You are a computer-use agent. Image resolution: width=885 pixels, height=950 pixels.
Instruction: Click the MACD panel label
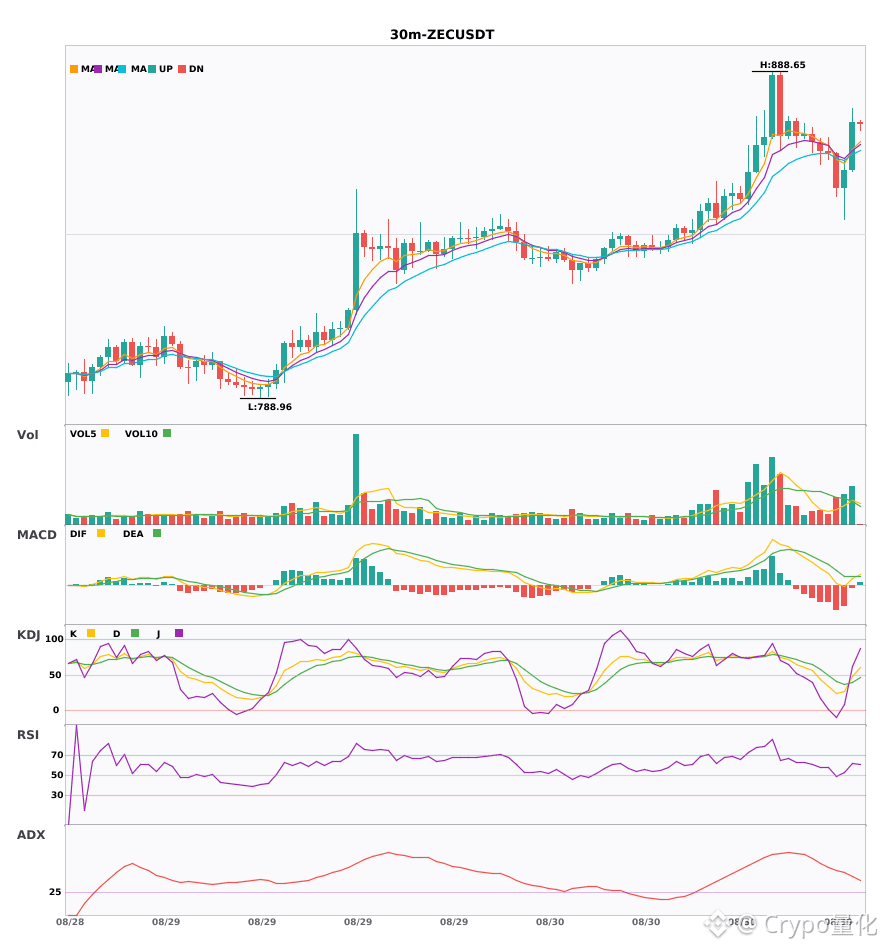click(x=36, y=535)
